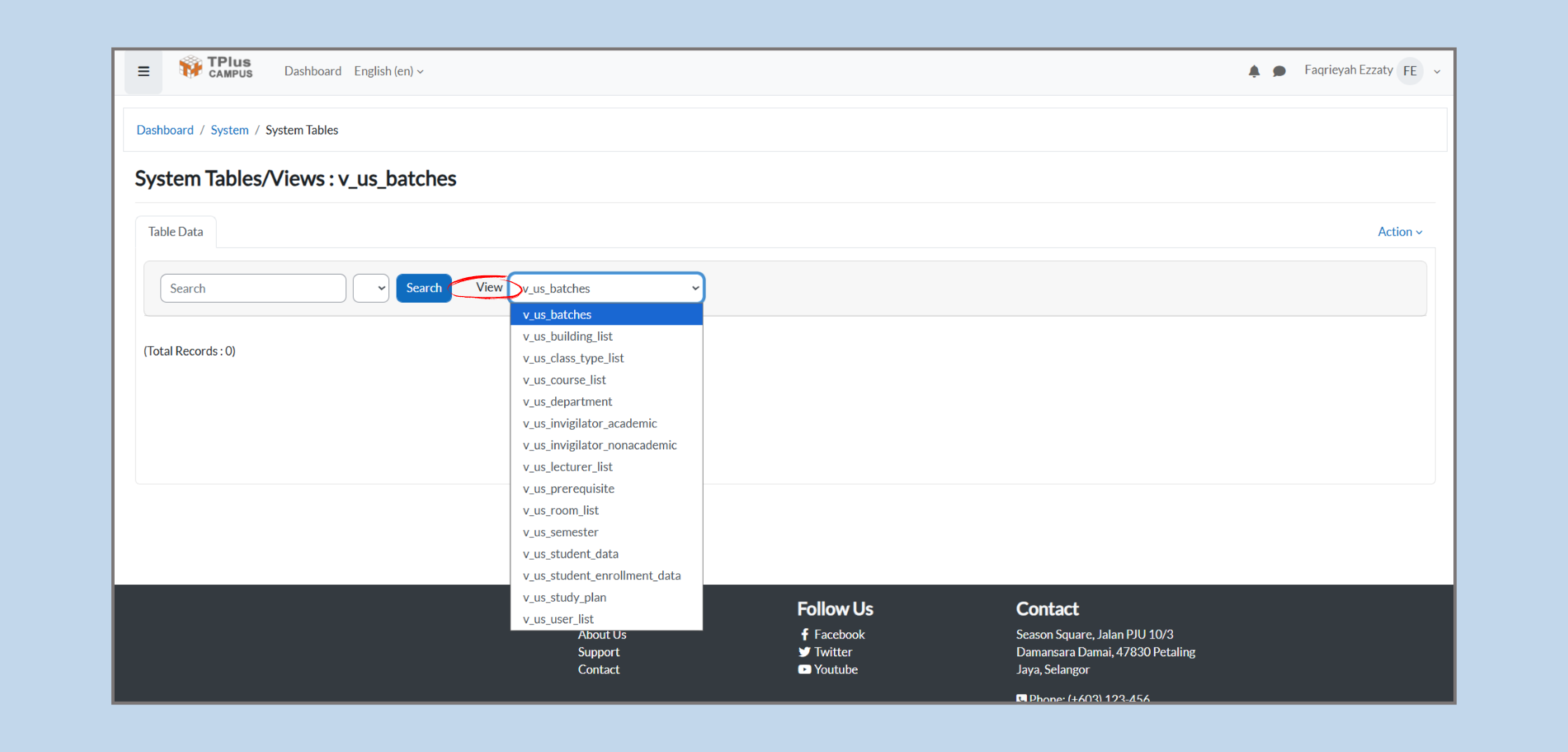Open the chat messages icon
Viewport: 1568px width, 752px height.
click(1279, 72)
